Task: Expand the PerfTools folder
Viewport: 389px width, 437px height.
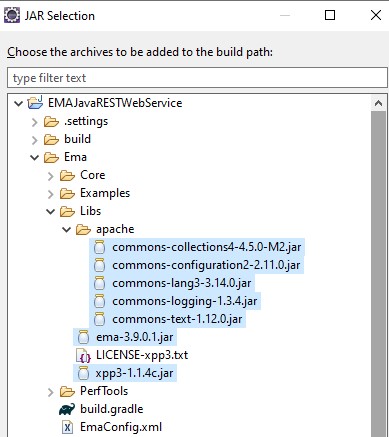Action: pos(51,392)
